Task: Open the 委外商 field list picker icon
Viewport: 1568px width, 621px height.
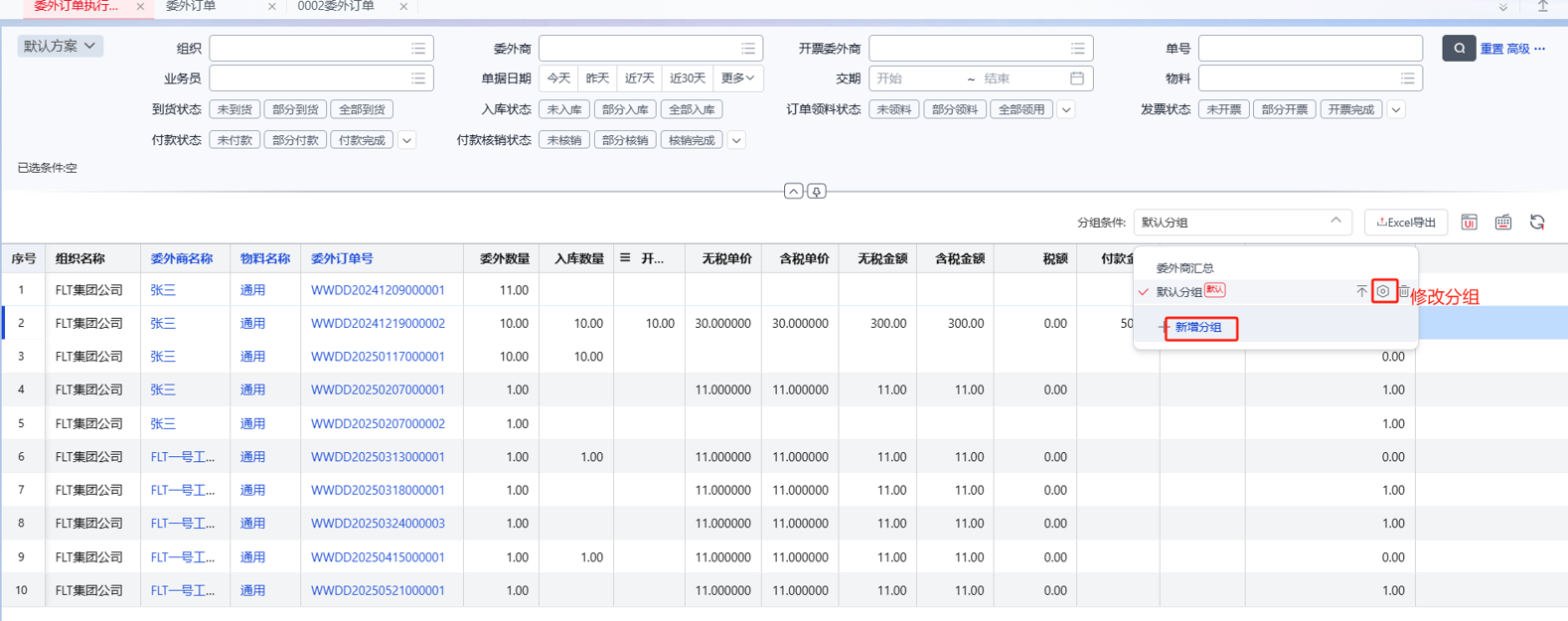Action: coord(748,48)
